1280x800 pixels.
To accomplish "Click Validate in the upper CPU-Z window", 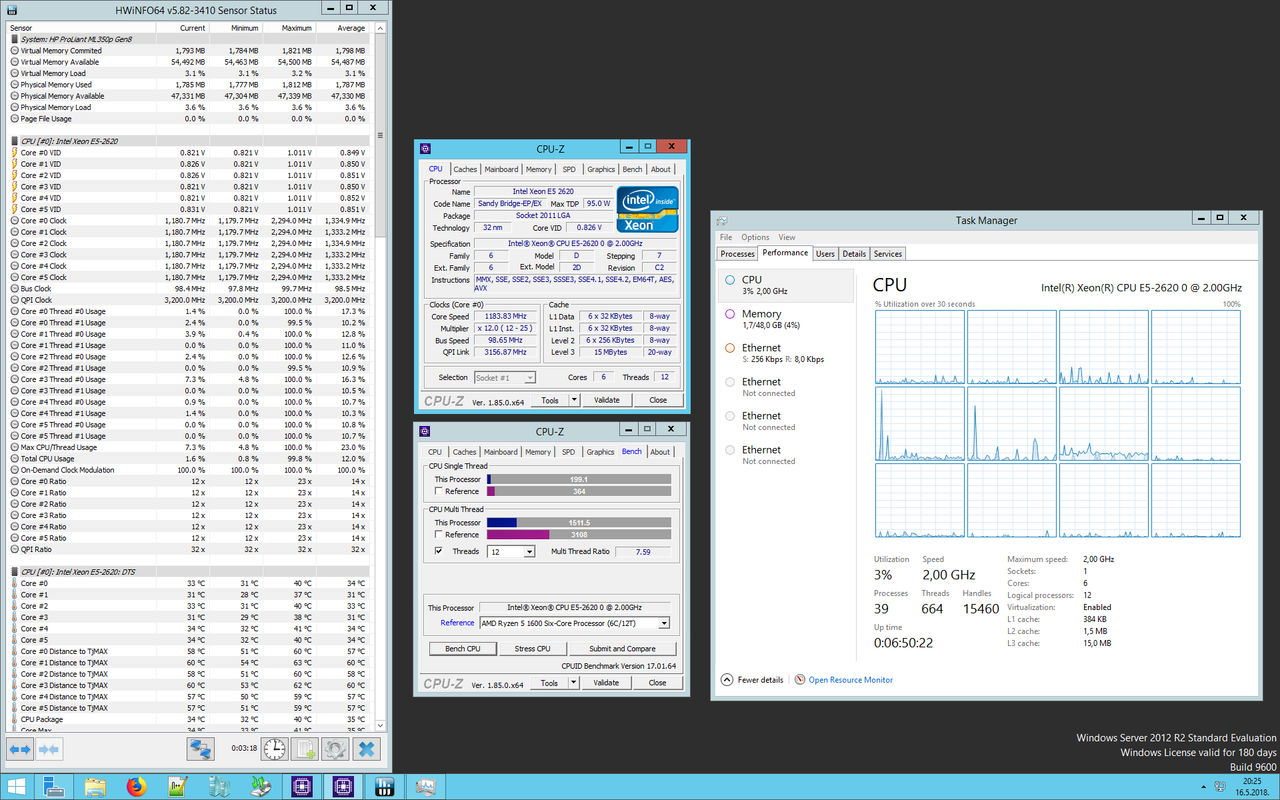I will tap(606, 400).
